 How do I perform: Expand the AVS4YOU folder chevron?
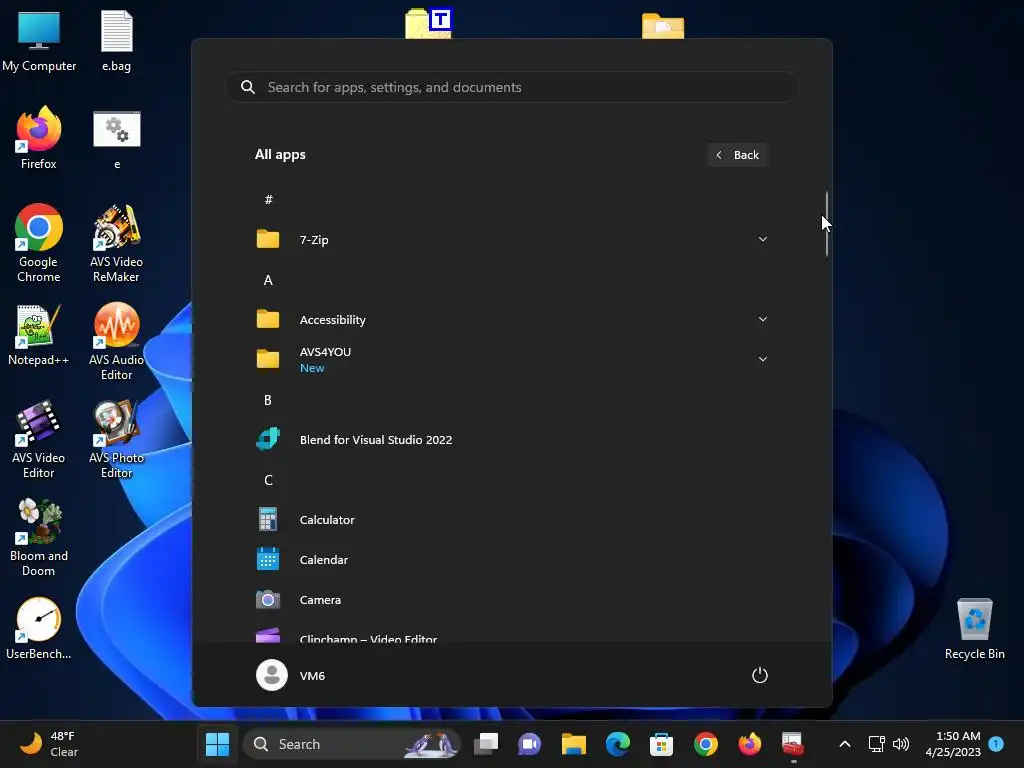(762, 359)
